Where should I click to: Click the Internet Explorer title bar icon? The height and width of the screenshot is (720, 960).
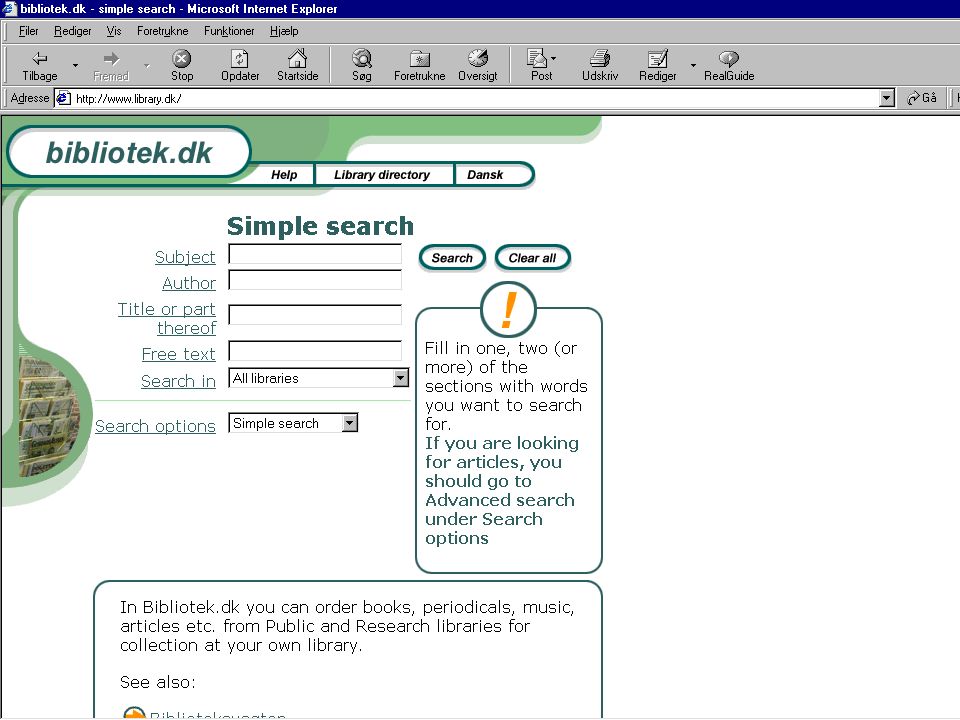coord(9,9)
